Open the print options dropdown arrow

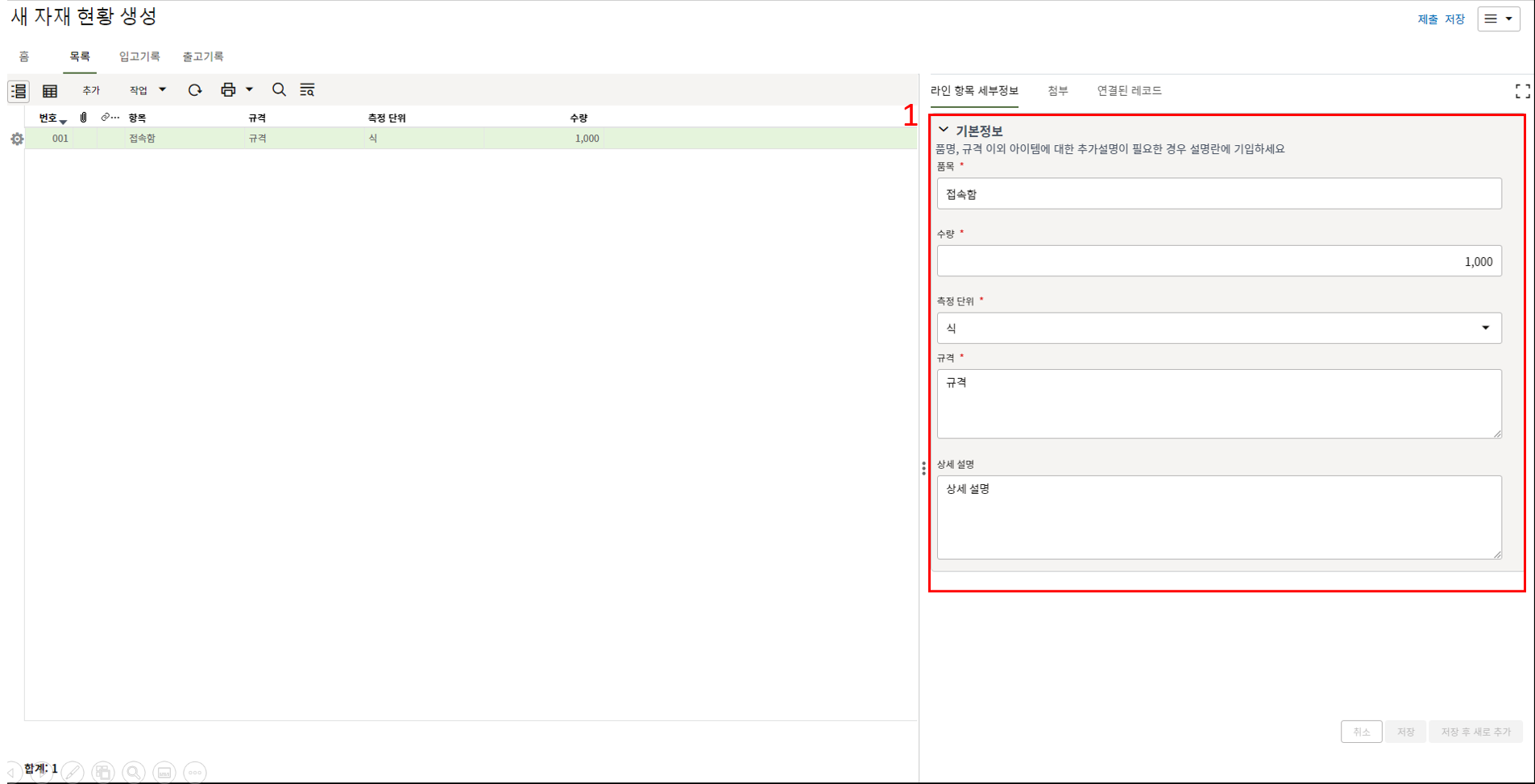tap(250, 90)
